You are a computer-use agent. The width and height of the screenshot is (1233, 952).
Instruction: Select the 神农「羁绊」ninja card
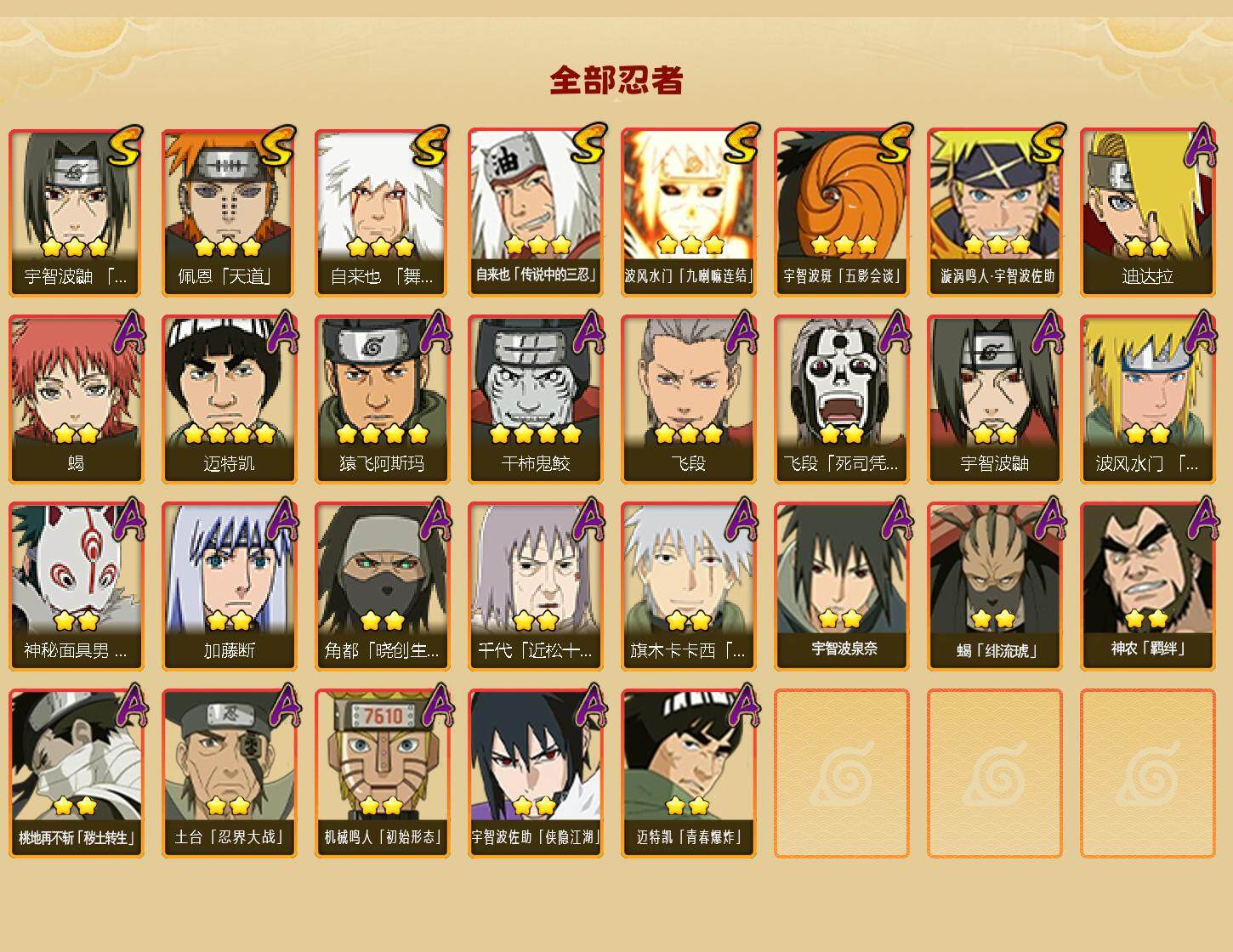(x=1147, y=586)
